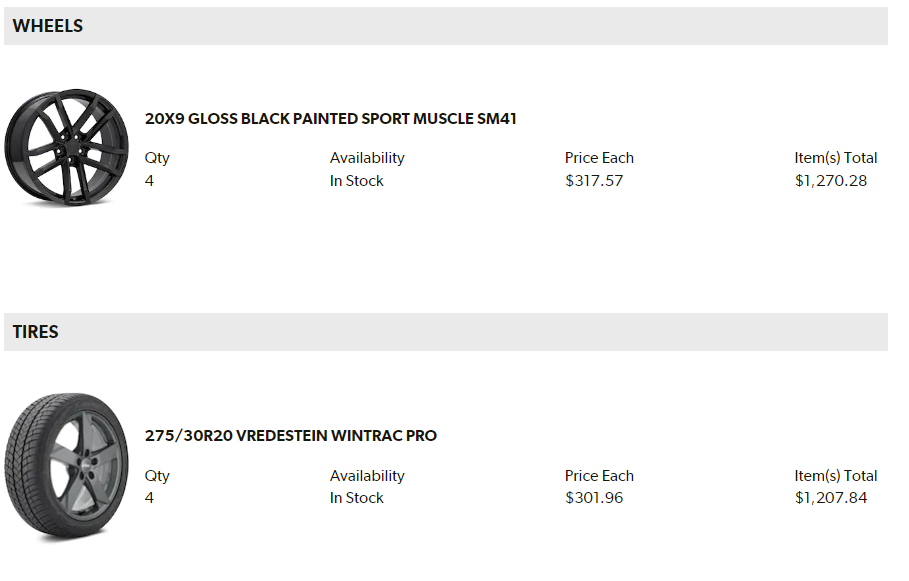Click In Stock status for the tires
This screenshot has height=581, width=909.
click(x=357, y=498)
